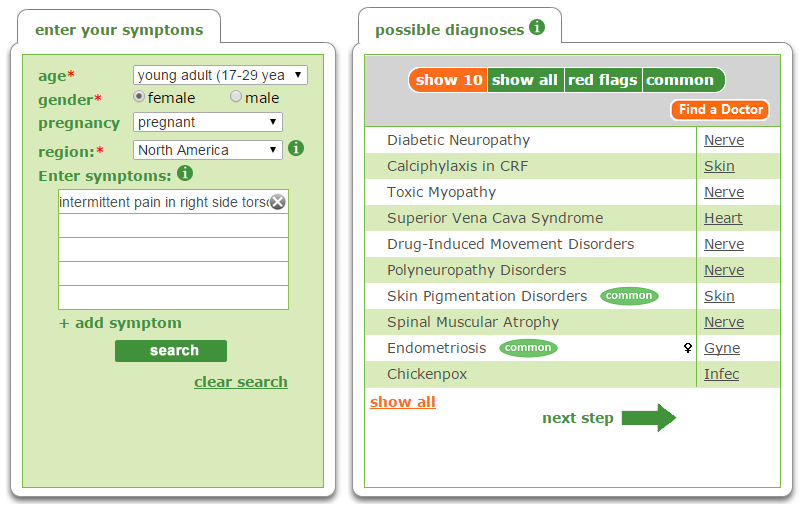Click common badge beside Skin Pigmentation Disorders
The height and width of the screenshot is (508, 802).
[x=629, y=296]
